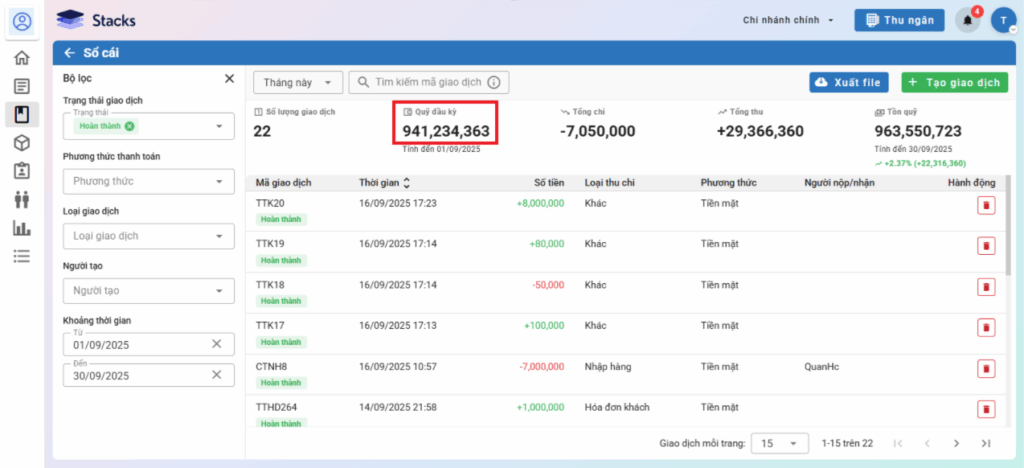Viewport: 1024px width, 468px height.
Task: Open the rows per page dropdown
Action: pos(781,443)
